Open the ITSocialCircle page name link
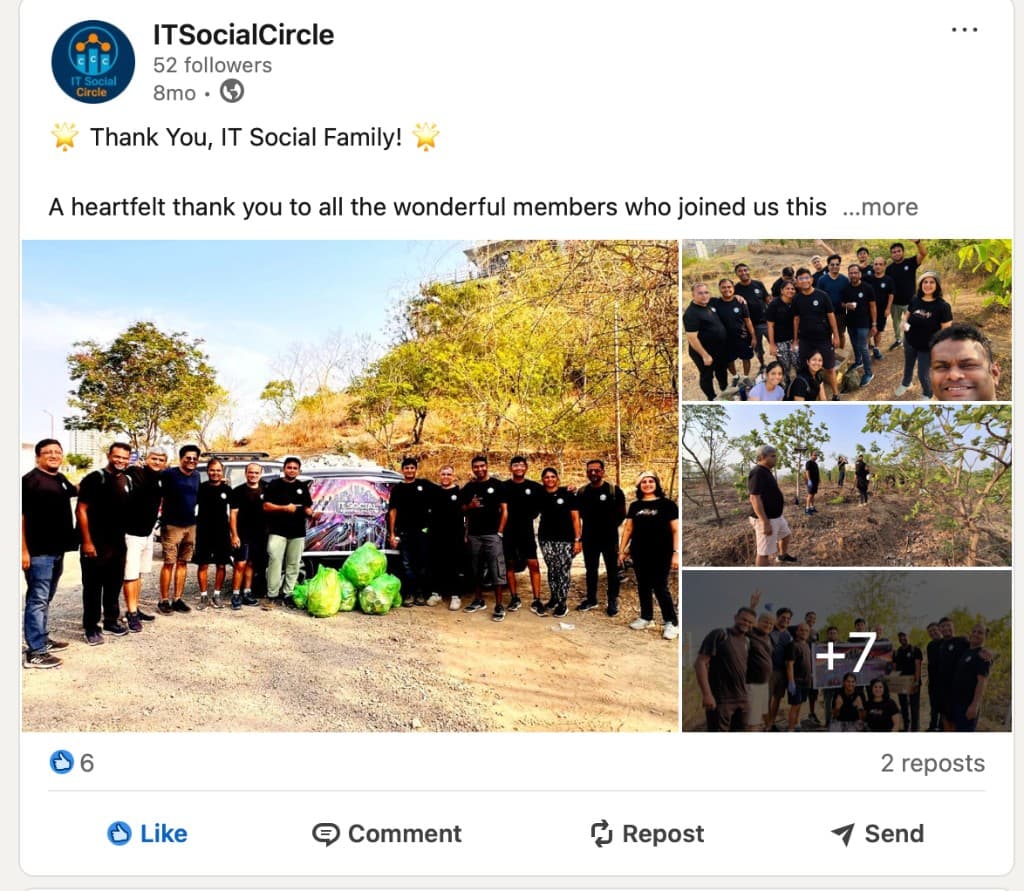This screenshot has width=1024, height=891. (243, 35)
